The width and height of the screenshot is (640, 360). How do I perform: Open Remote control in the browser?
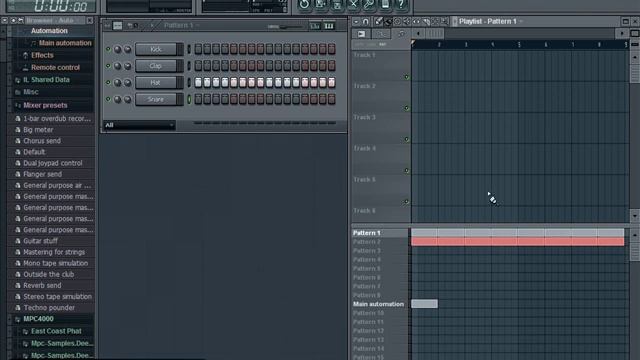pos(55,68)
